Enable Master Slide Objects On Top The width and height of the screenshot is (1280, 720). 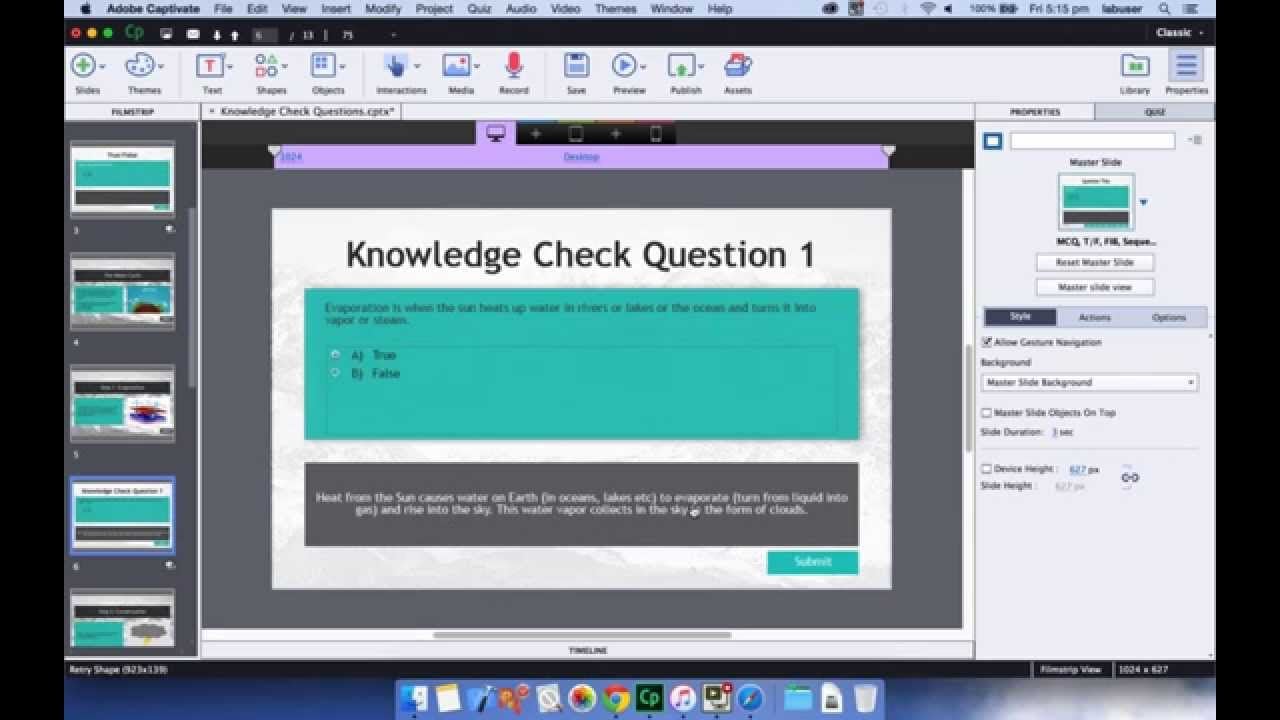pyautogui.click(x=987, y=412)
